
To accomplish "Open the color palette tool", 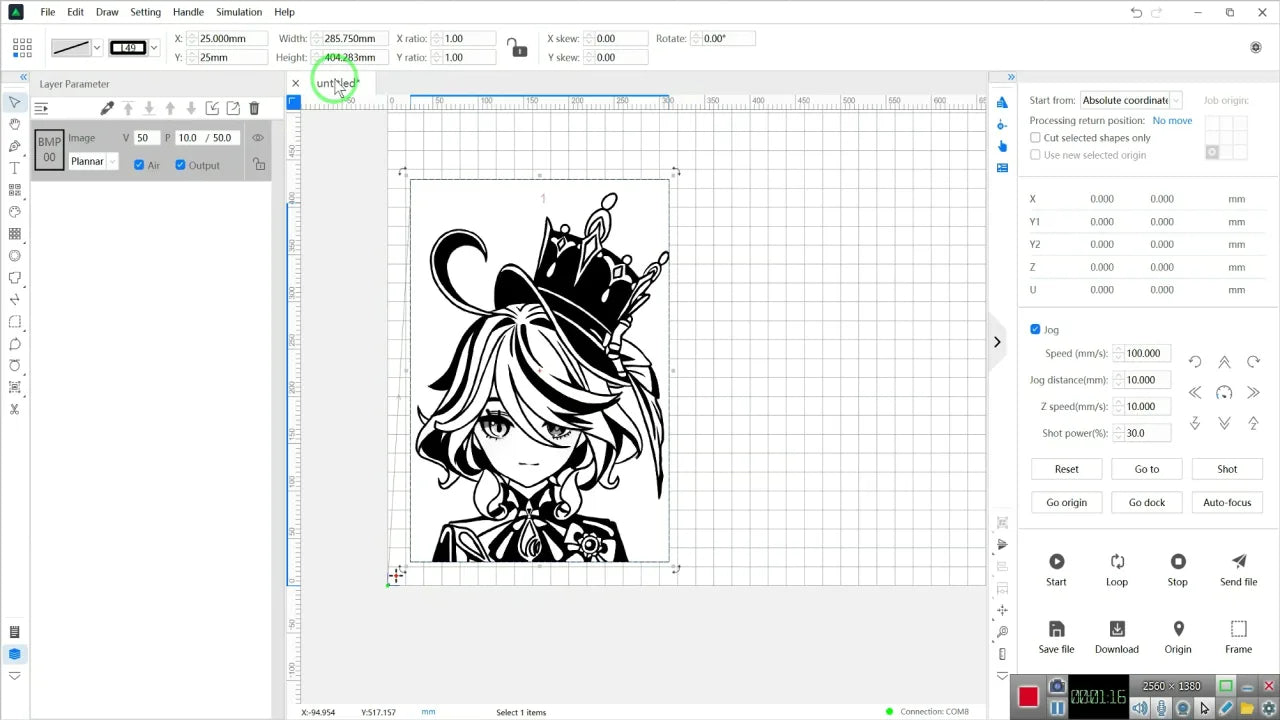I will (15, 212).
